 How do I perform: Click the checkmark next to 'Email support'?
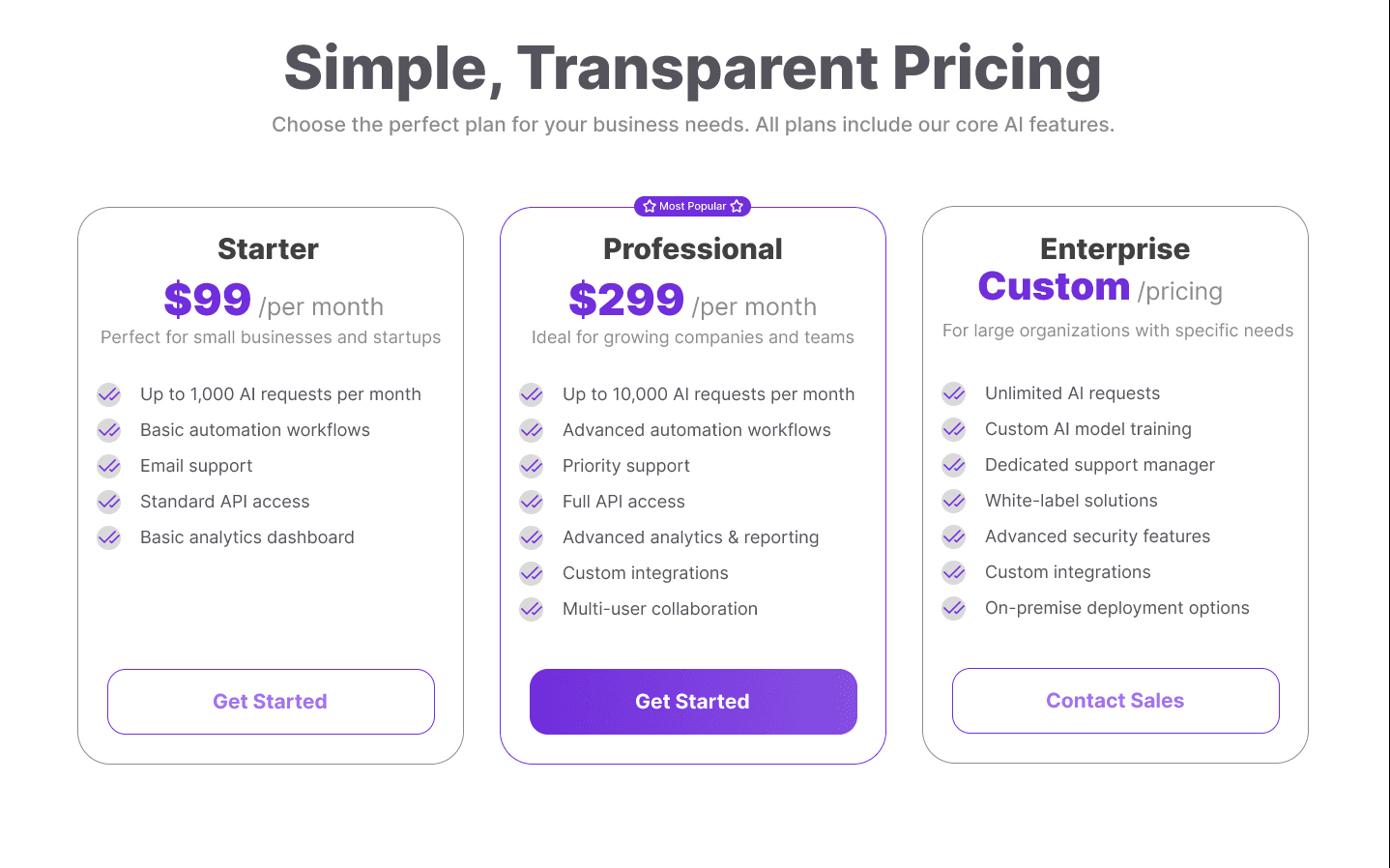click(x=108, y=465)
